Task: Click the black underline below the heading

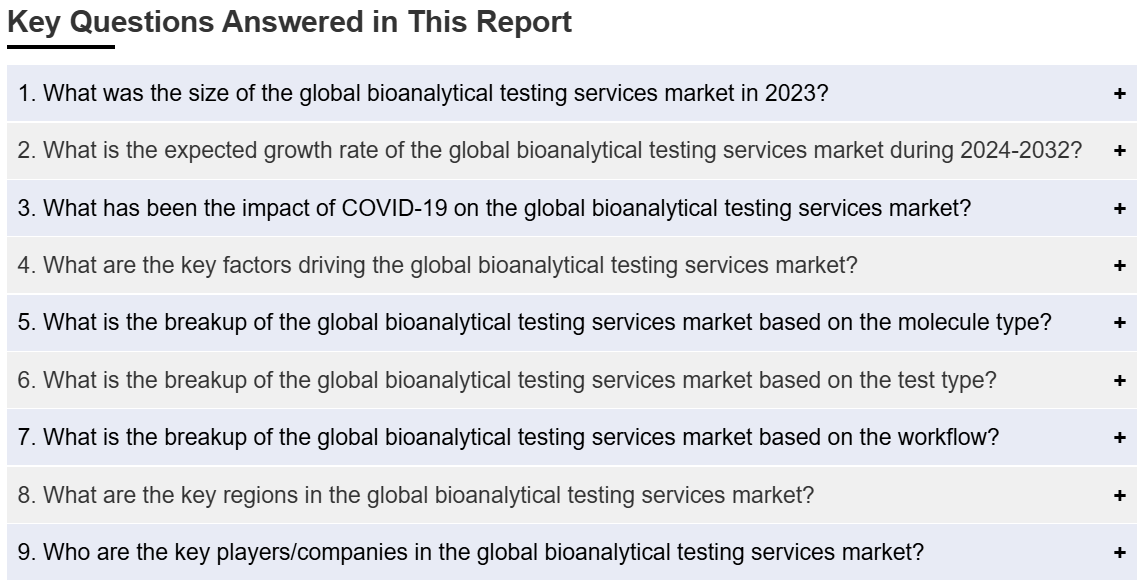Action: (61, 47)
